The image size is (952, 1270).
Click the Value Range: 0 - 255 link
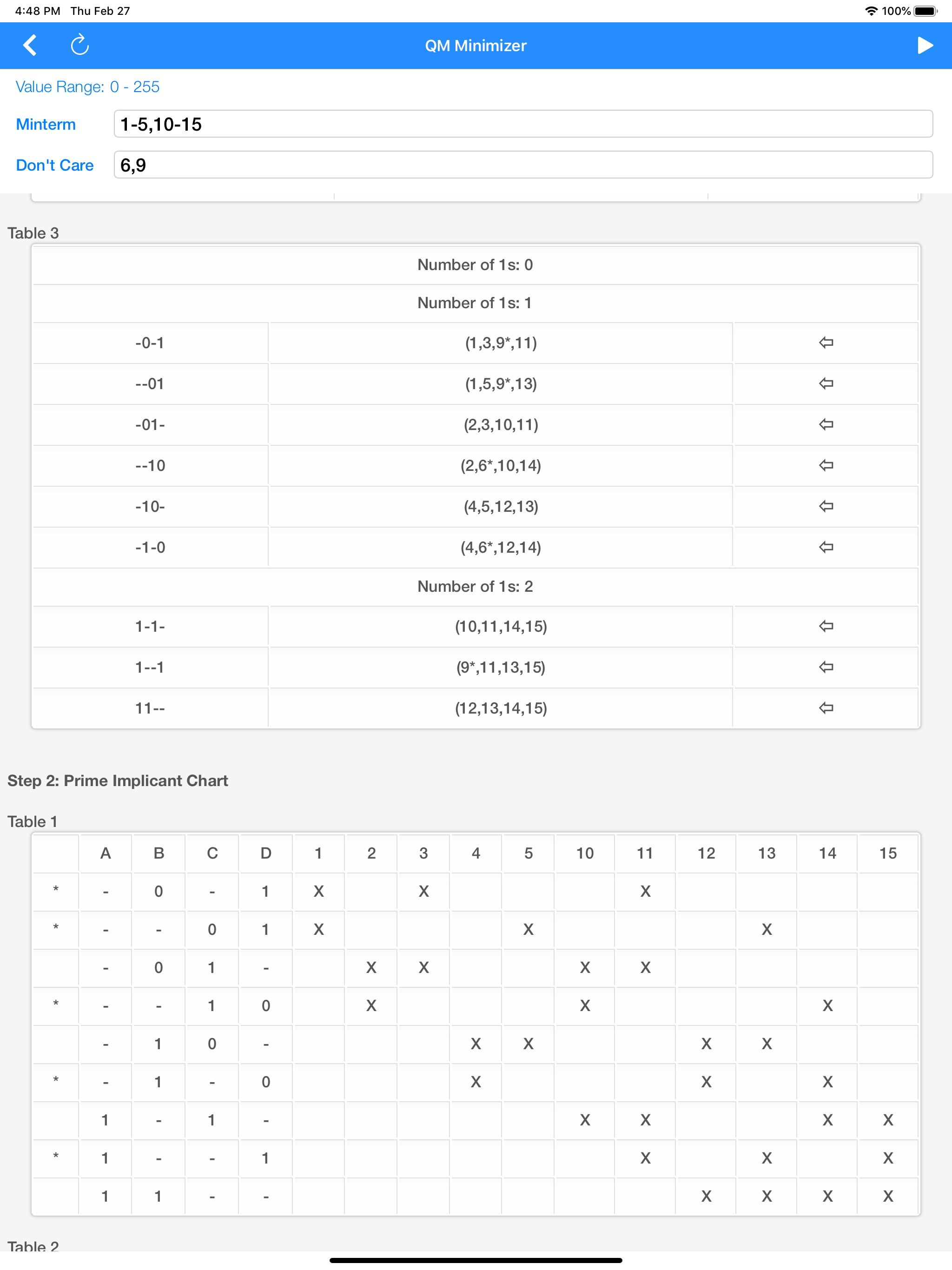coord(87,86)
